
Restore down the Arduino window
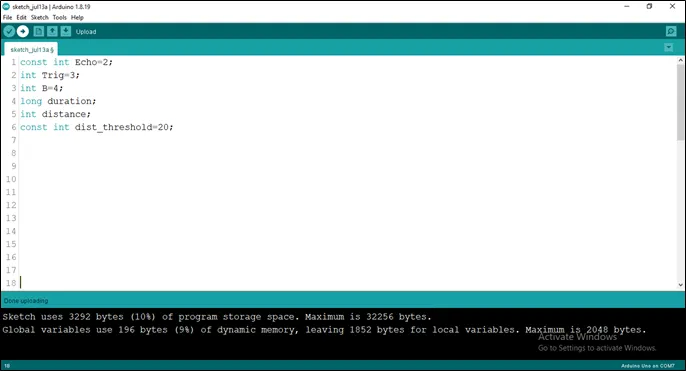649,7
